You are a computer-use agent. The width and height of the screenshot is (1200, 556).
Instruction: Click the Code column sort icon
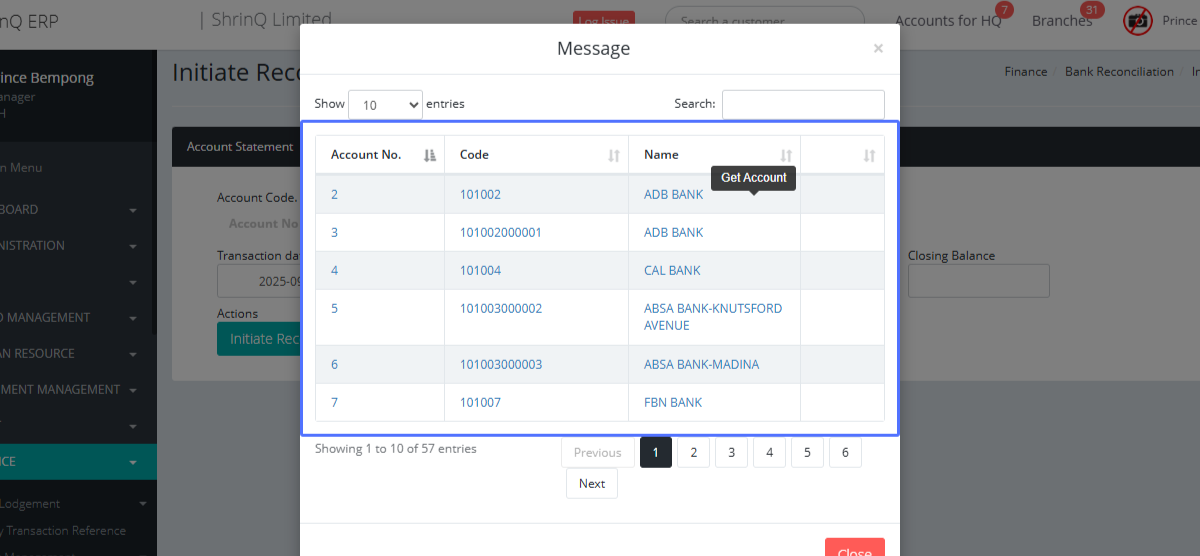pos(614,155)
